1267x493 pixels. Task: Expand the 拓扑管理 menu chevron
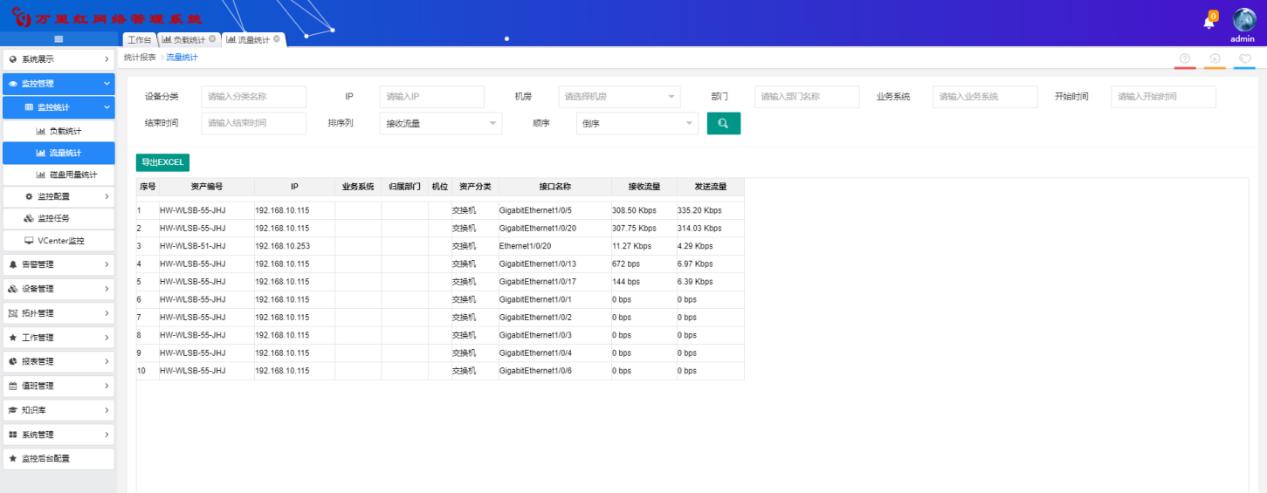point(106,313)
